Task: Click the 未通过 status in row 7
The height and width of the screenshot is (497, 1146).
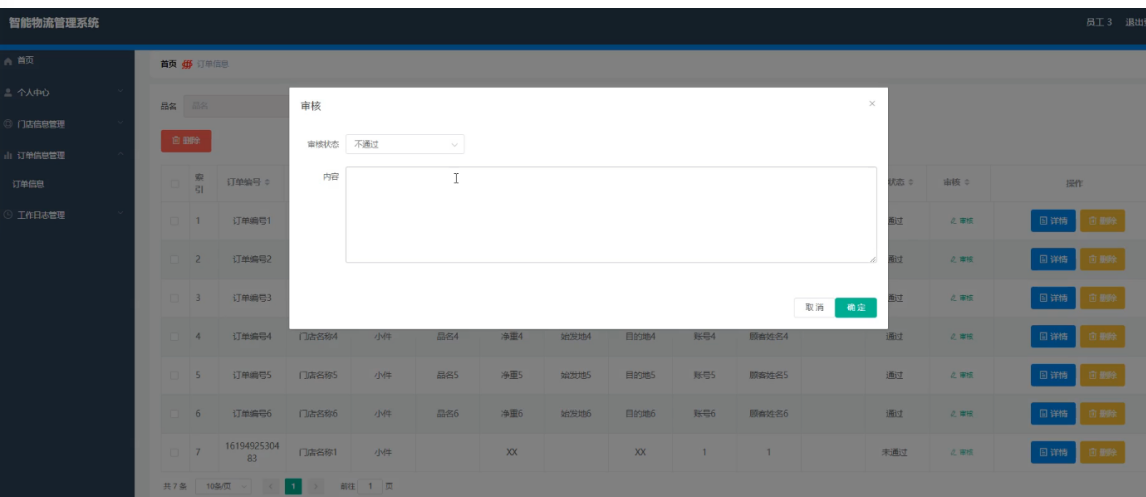Action: (x=895, y=452)
